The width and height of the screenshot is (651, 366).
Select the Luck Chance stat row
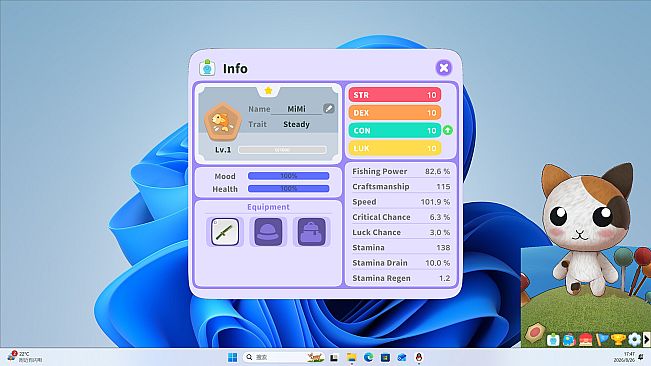click(401, 232)
